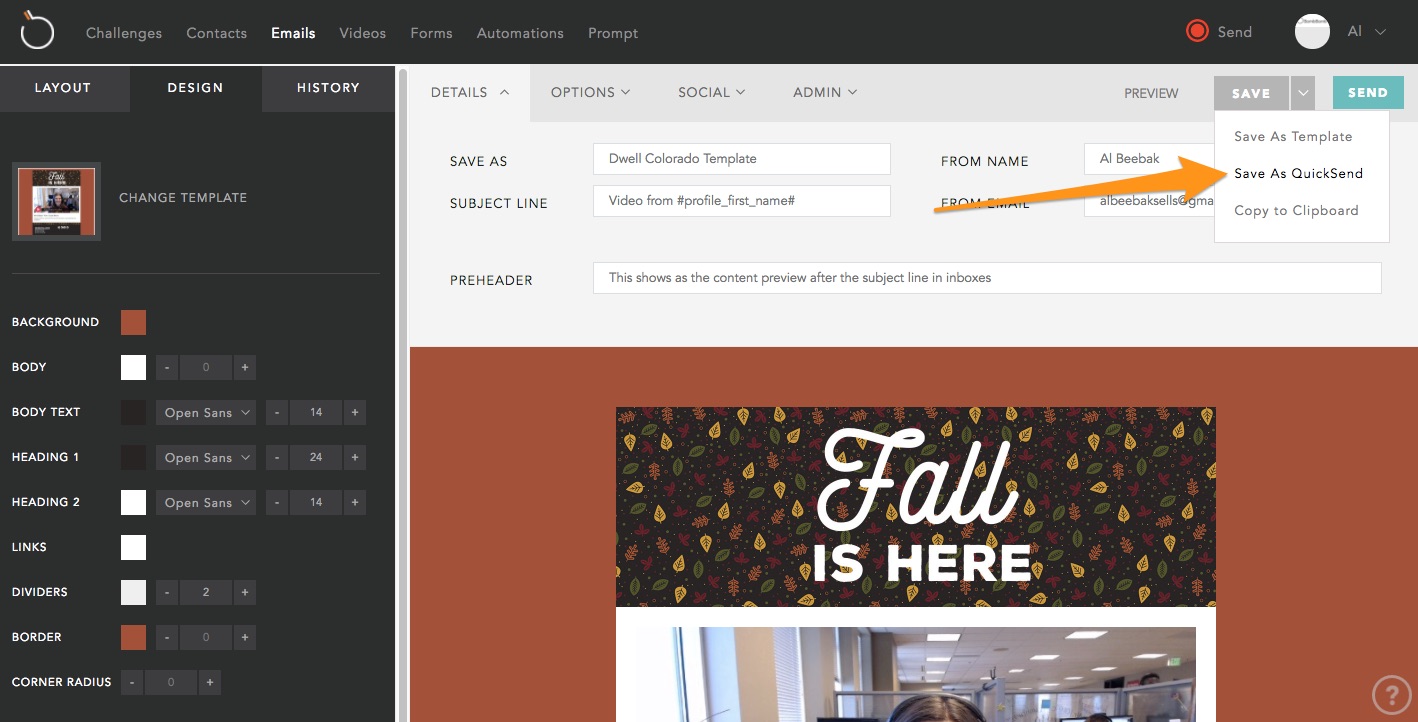Open the BODY TEXT color swatch
Image resolution: width=1418 pixels, height=722 pixels.
133,412
